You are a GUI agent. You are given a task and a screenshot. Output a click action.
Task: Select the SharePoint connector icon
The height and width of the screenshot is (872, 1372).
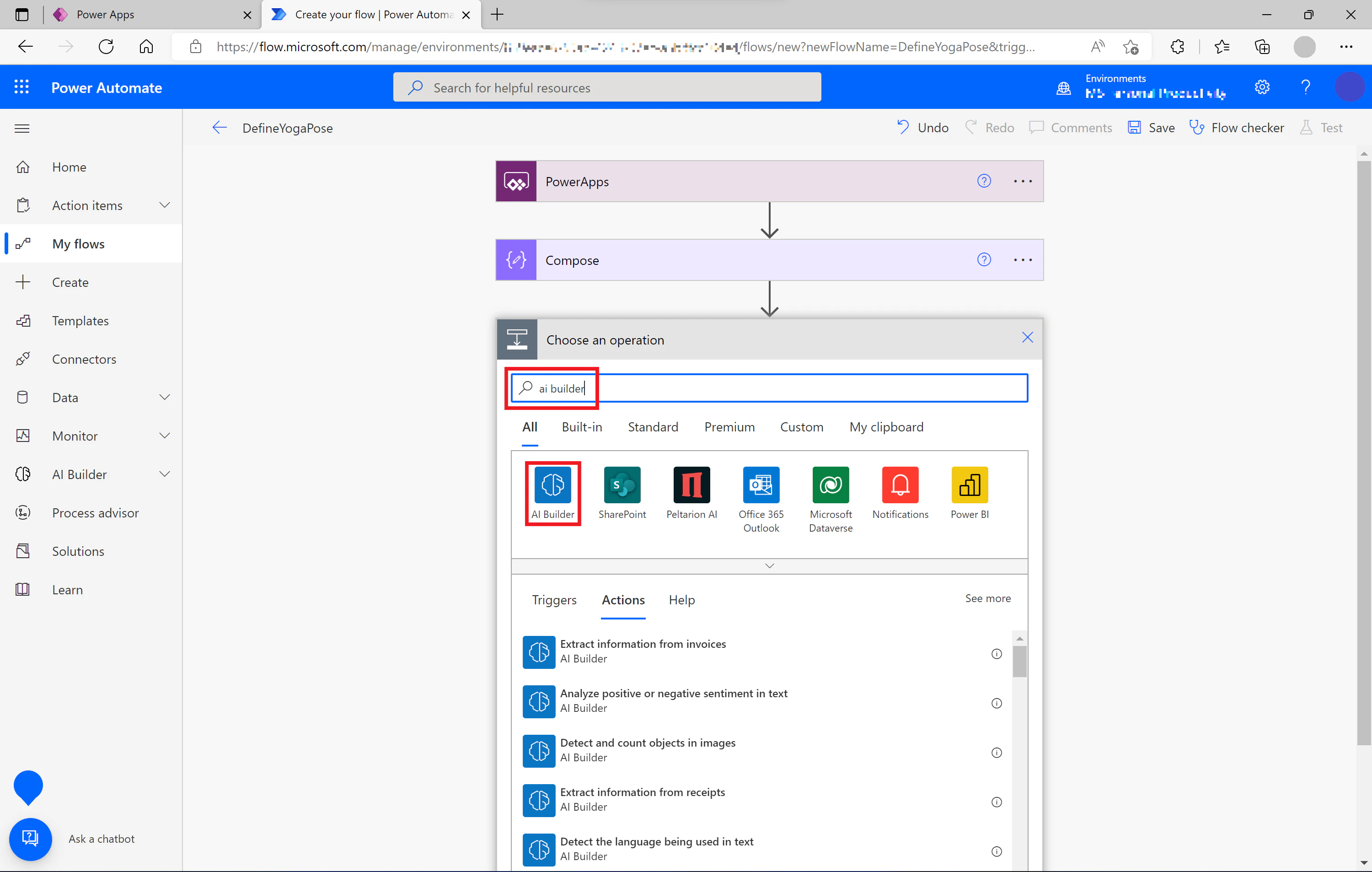coord(622,485)
